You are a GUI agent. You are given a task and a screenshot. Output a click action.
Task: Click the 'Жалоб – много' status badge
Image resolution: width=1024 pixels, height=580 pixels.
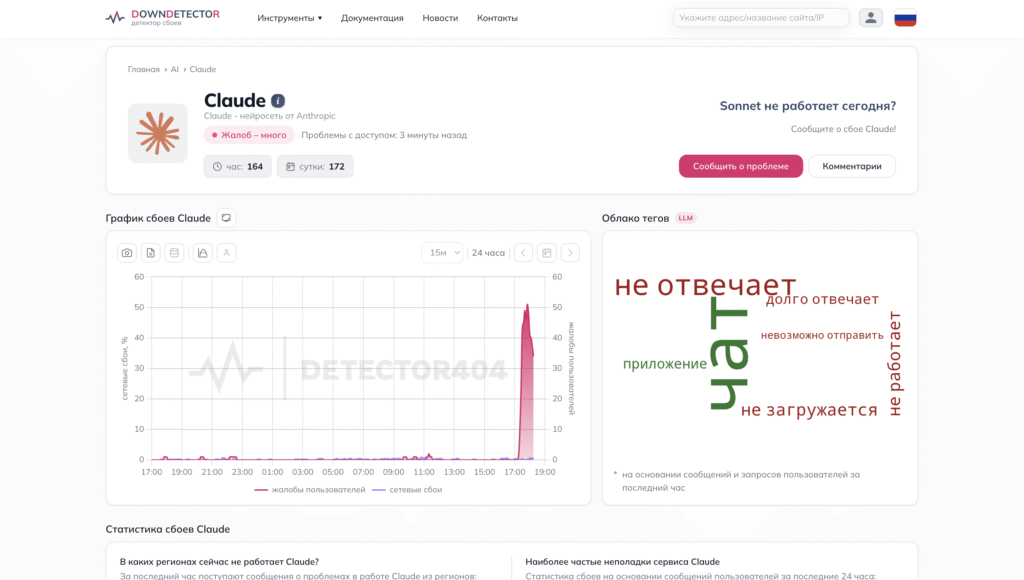coord(249,135)
